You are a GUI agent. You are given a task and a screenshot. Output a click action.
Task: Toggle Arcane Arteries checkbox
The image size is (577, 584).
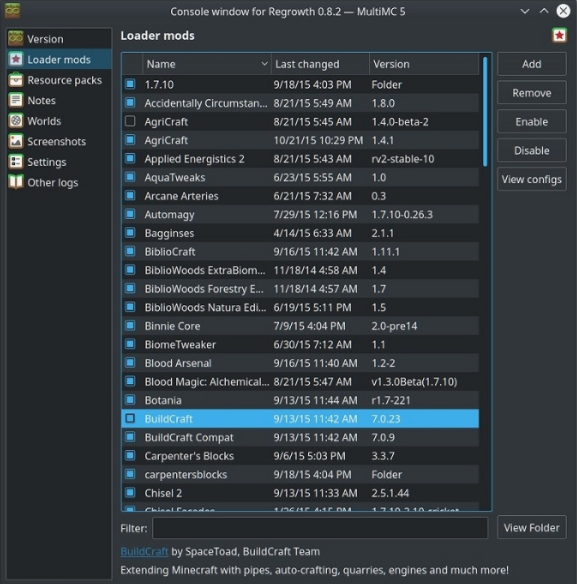click(130, 196)
